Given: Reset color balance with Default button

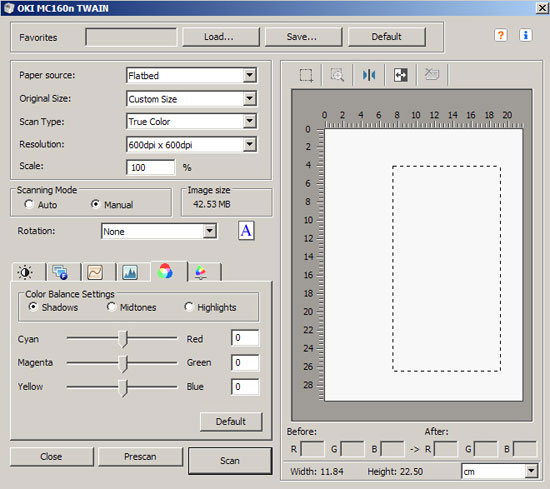Looking at the screenshot, I should pos(231,421).
